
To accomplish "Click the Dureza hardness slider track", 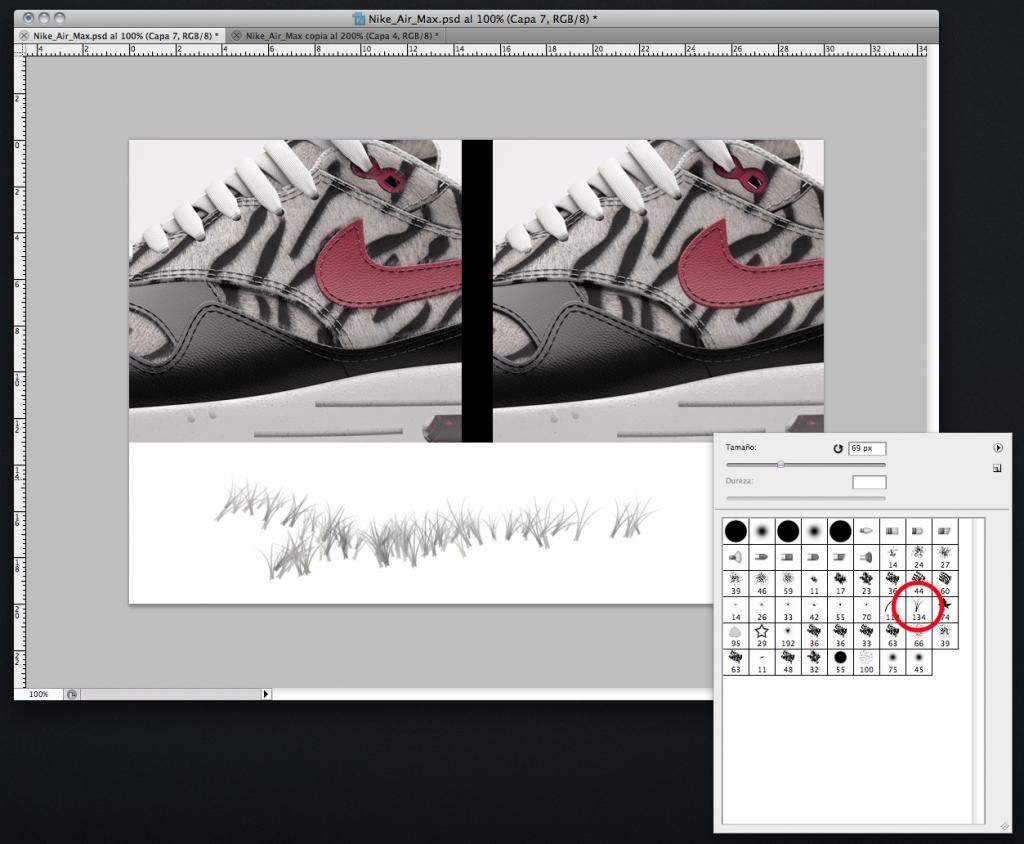I will pos(806,498).
